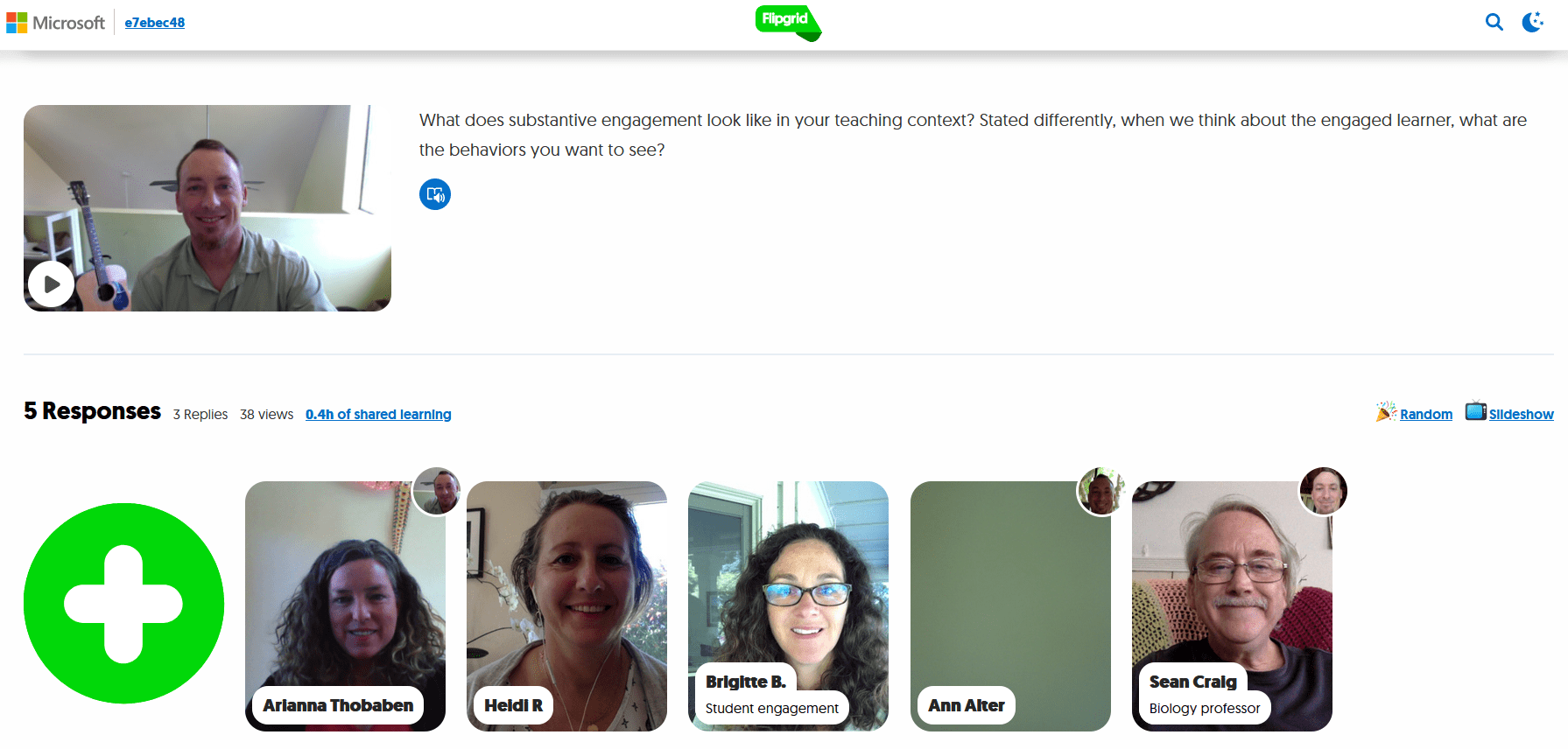
Task: Open 0.4h of shared learning link
Action: 378,415
